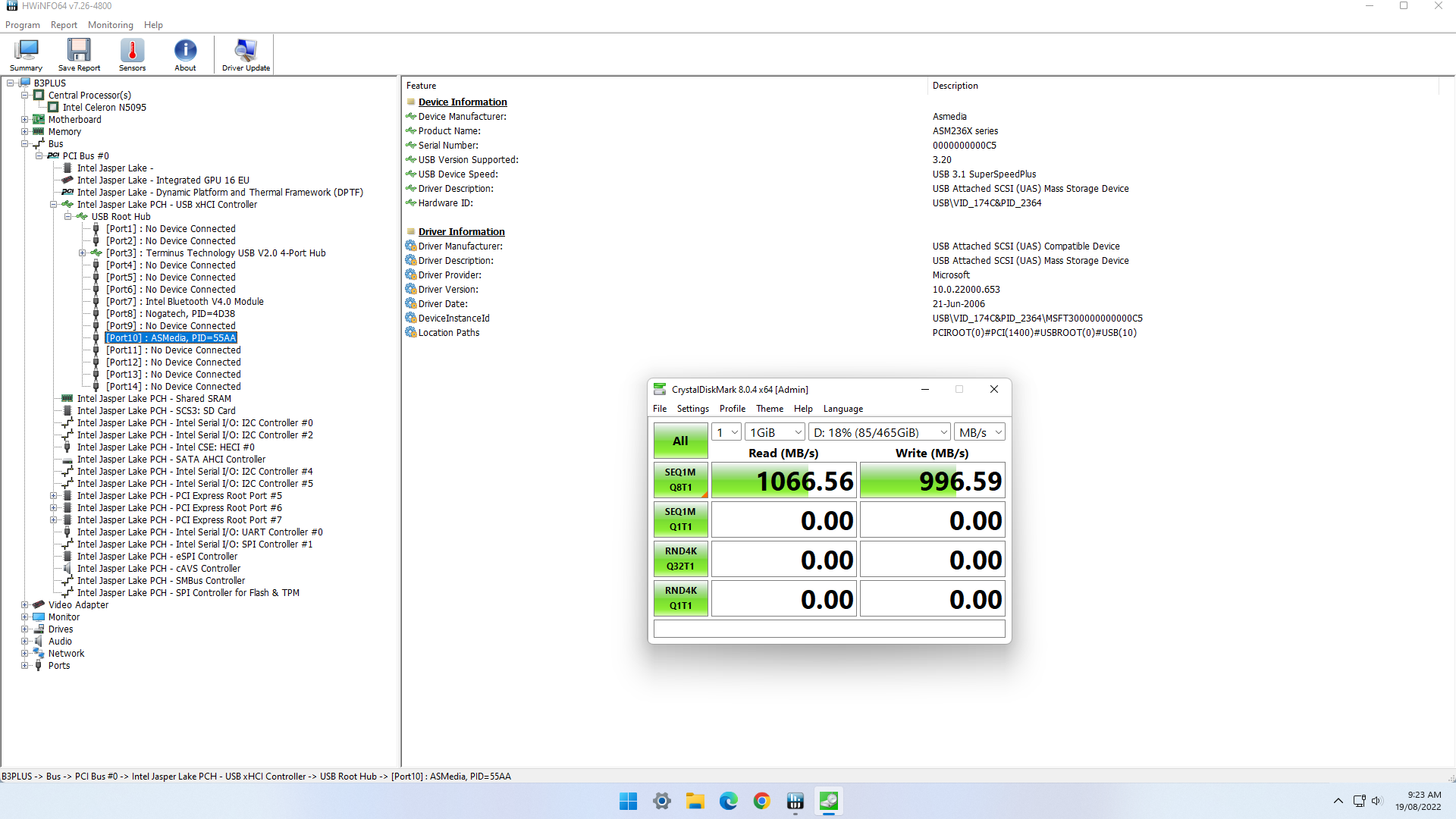Run all benchmarks with All button
Image resolution: width=1456 pixels, height=819 pixels.
681,441
